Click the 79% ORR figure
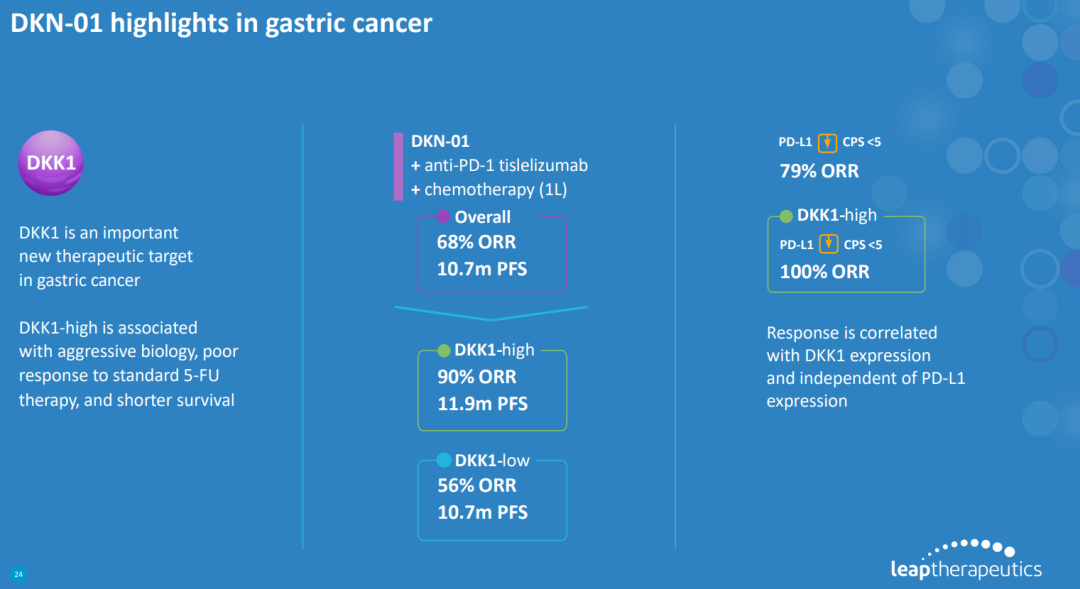 819,171
